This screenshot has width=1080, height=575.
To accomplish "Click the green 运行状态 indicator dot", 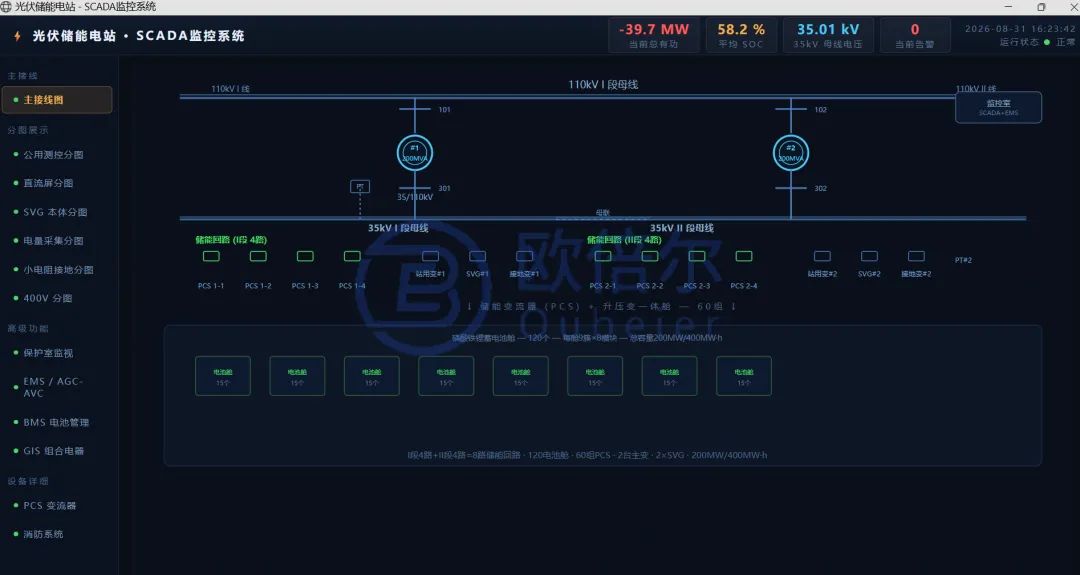I will 1047,43.
